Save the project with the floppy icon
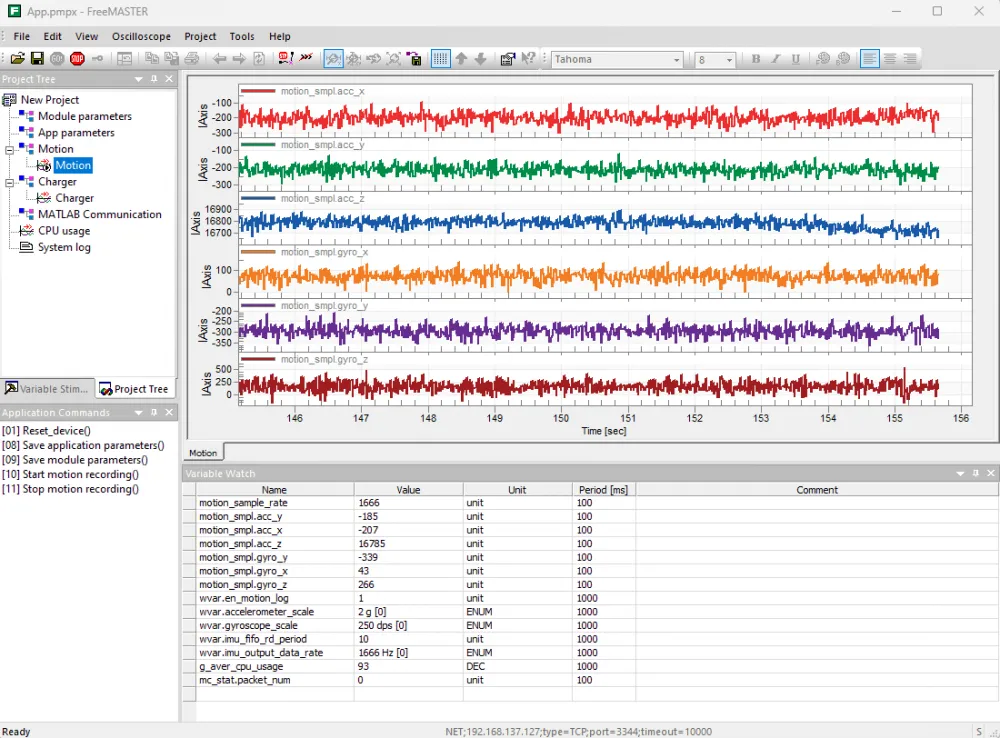The image size is (1000, 738). (37, 59)
